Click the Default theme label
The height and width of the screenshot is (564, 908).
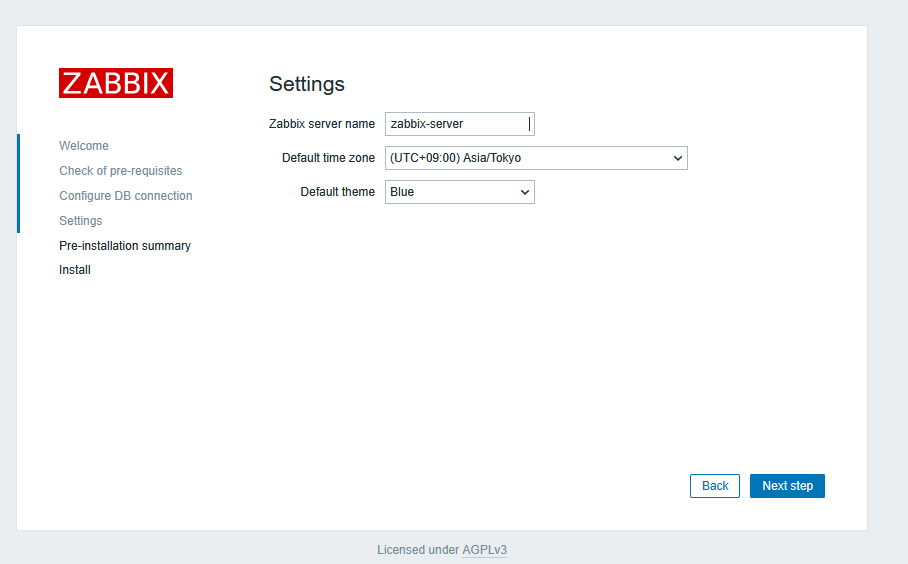(x=338, y=192)
